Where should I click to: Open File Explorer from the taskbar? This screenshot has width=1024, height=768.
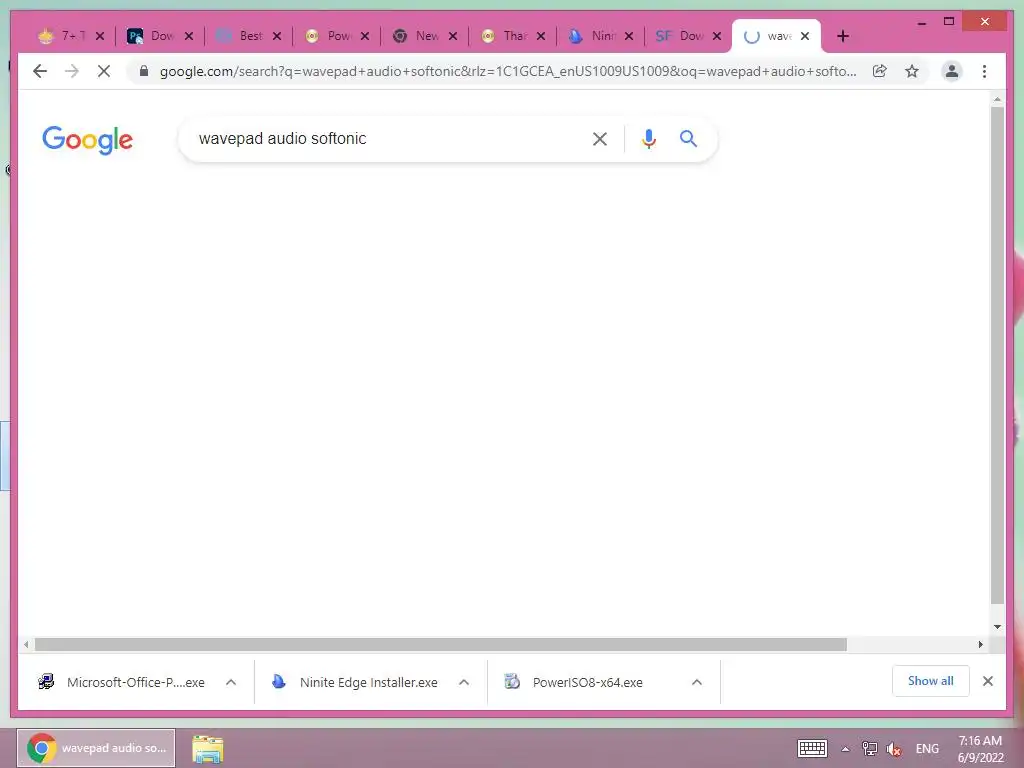(208, 749)
